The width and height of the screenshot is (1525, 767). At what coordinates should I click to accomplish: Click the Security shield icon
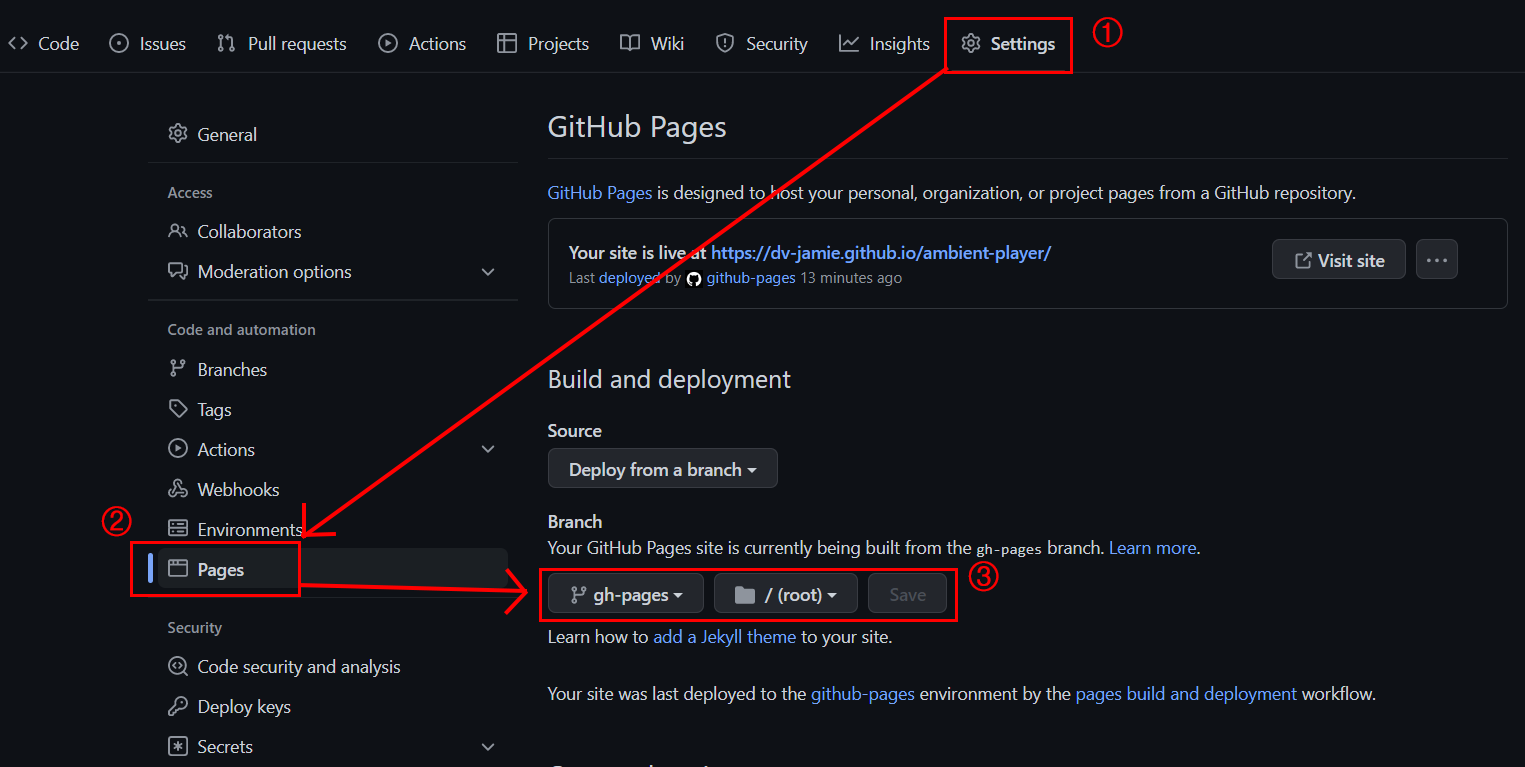tap(725, 43)
